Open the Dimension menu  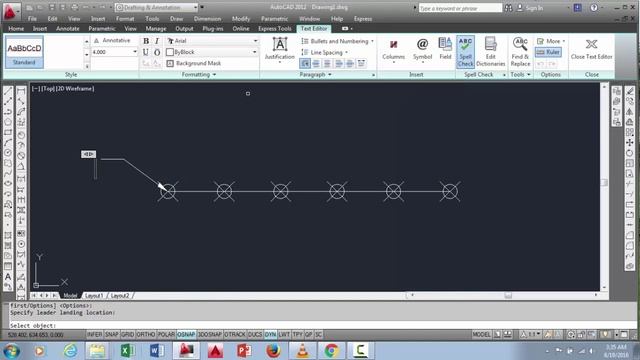(x=207, y=19)
